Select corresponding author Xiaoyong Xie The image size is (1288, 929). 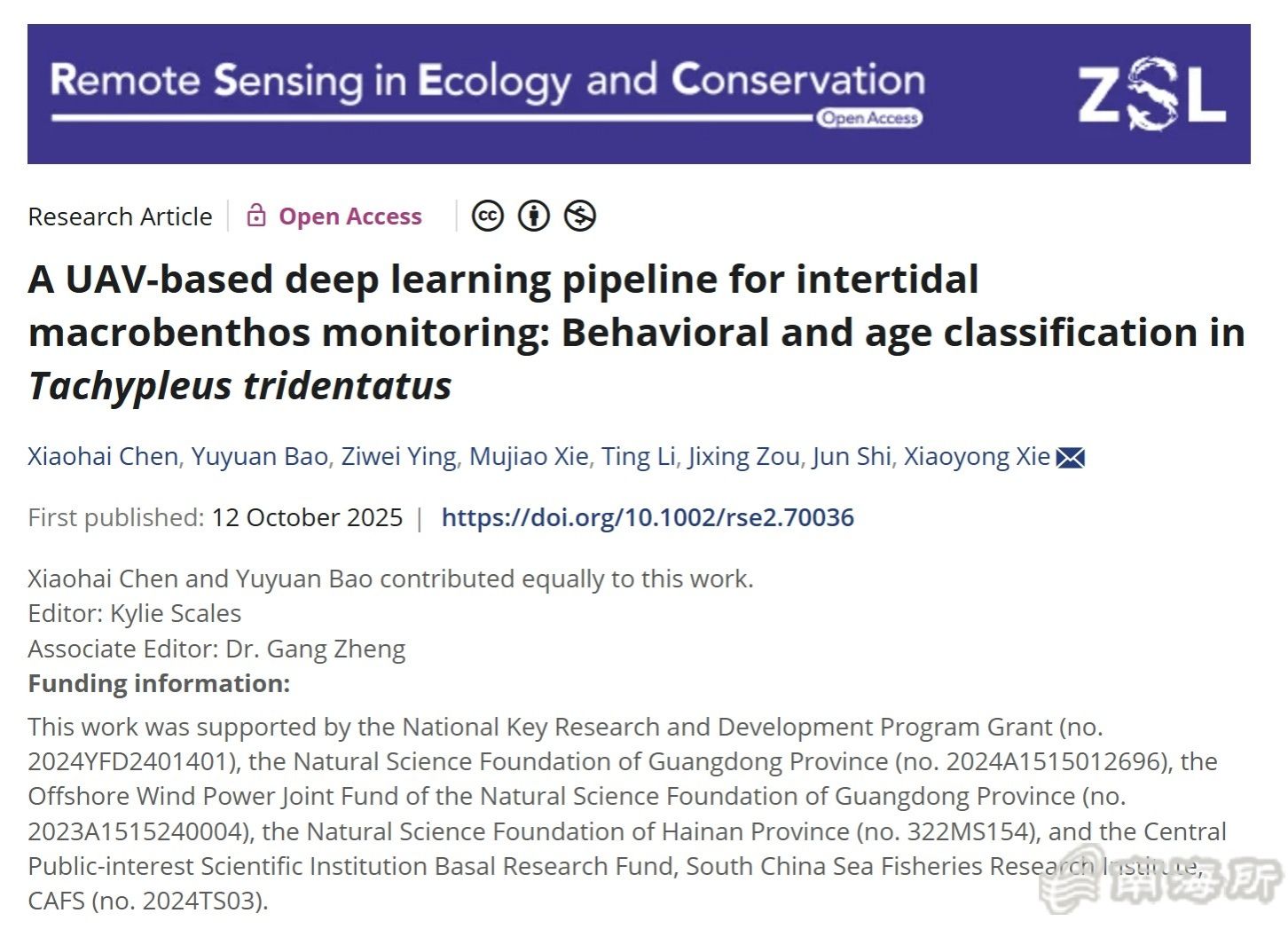[977, 456]
